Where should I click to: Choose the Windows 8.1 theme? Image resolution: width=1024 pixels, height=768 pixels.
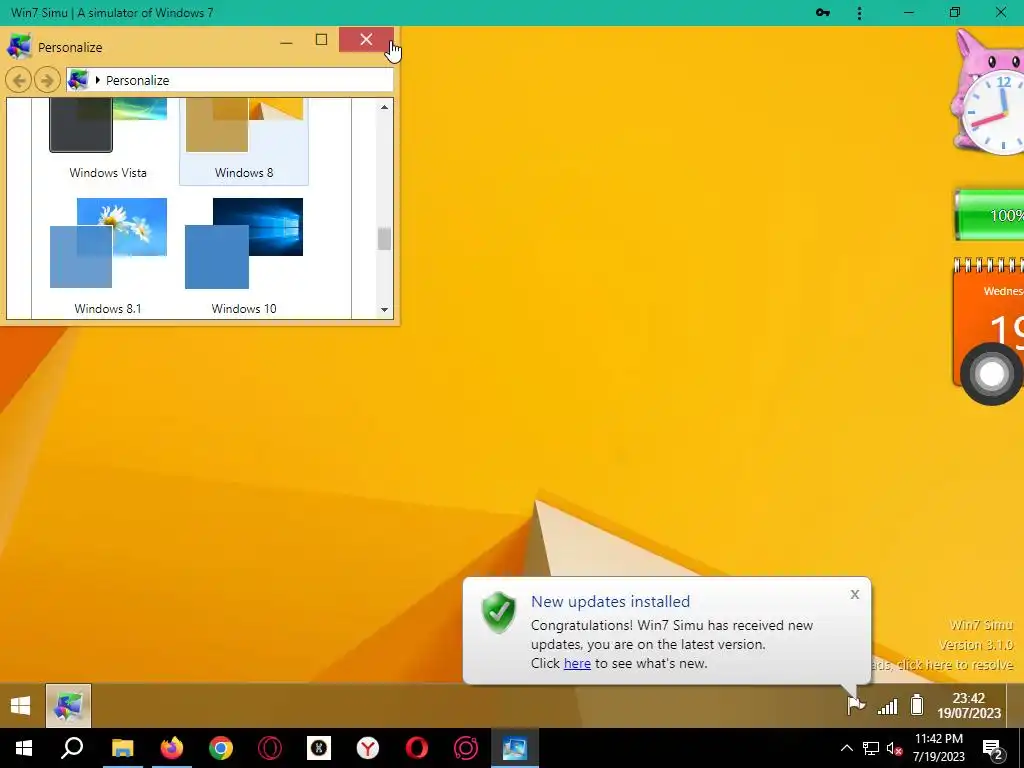click(108, 257)
